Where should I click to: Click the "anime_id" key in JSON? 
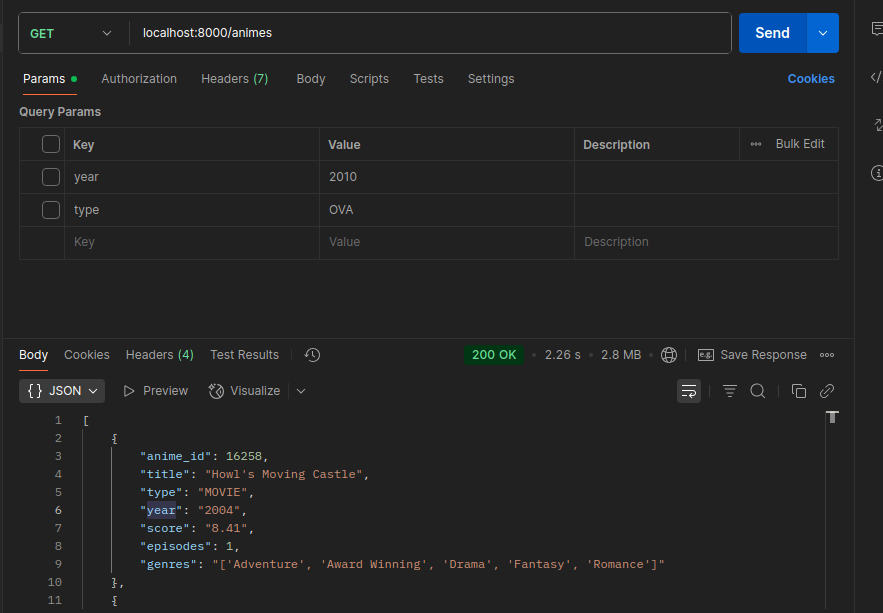[176, 456]
